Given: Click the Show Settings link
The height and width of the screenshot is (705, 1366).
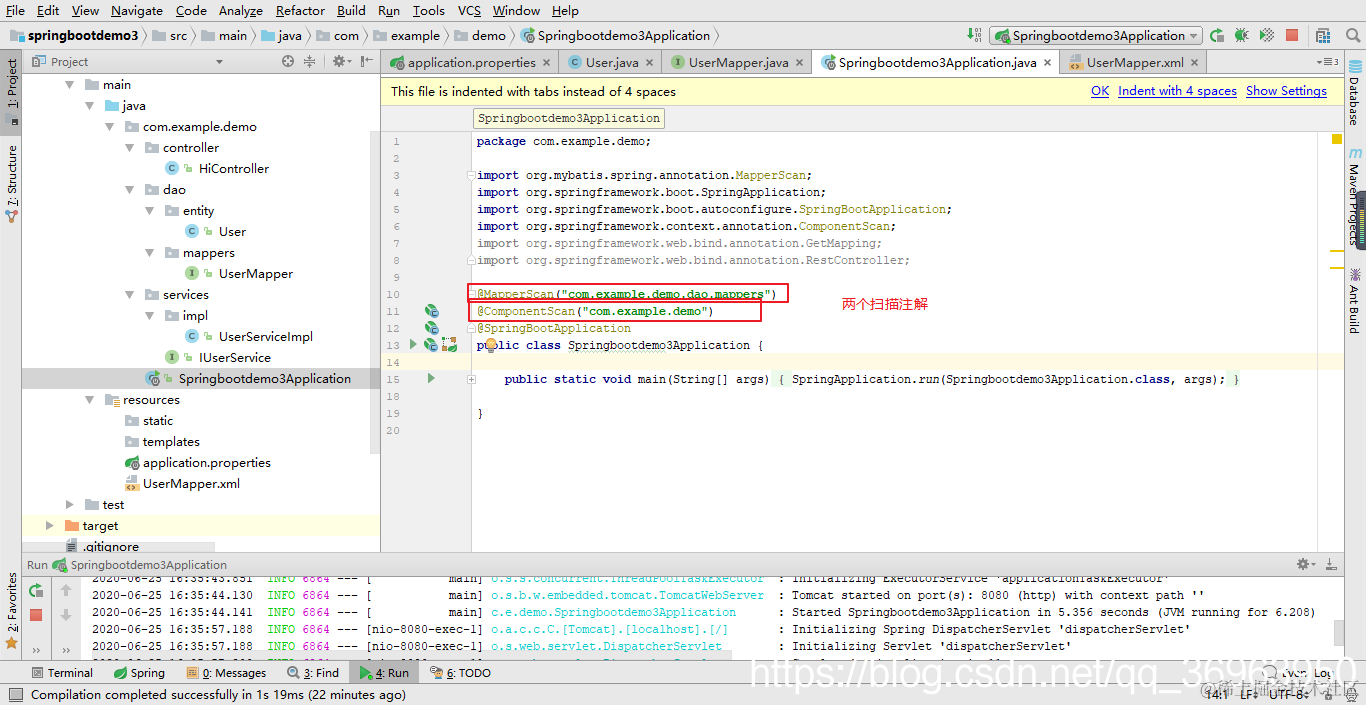Looking at the screenshot, I should tap(1286, 91).
